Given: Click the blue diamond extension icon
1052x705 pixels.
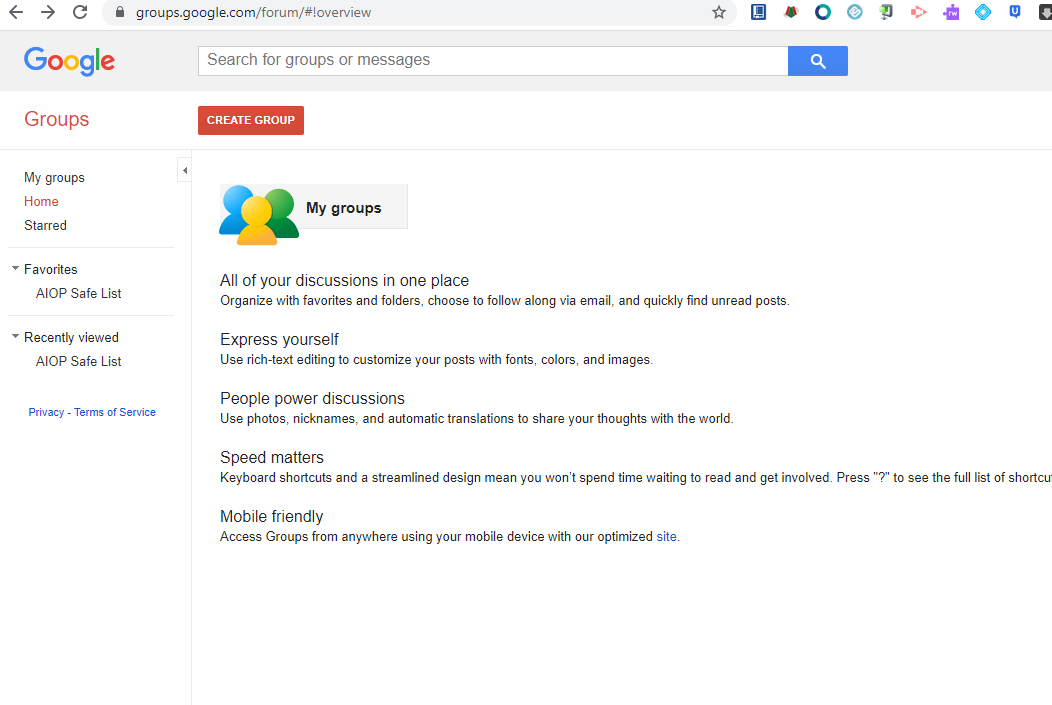Looking at the screenshot, I should [x=983, y=13].
